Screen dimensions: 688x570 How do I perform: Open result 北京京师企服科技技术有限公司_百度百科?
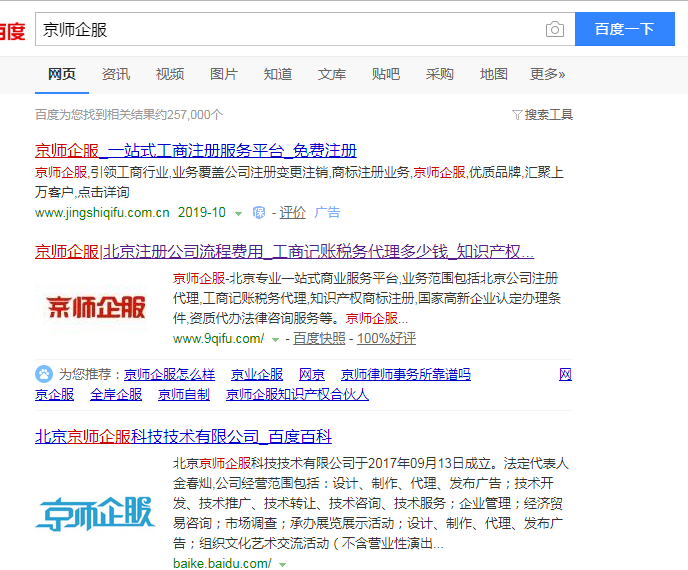[x=183, y=437]
